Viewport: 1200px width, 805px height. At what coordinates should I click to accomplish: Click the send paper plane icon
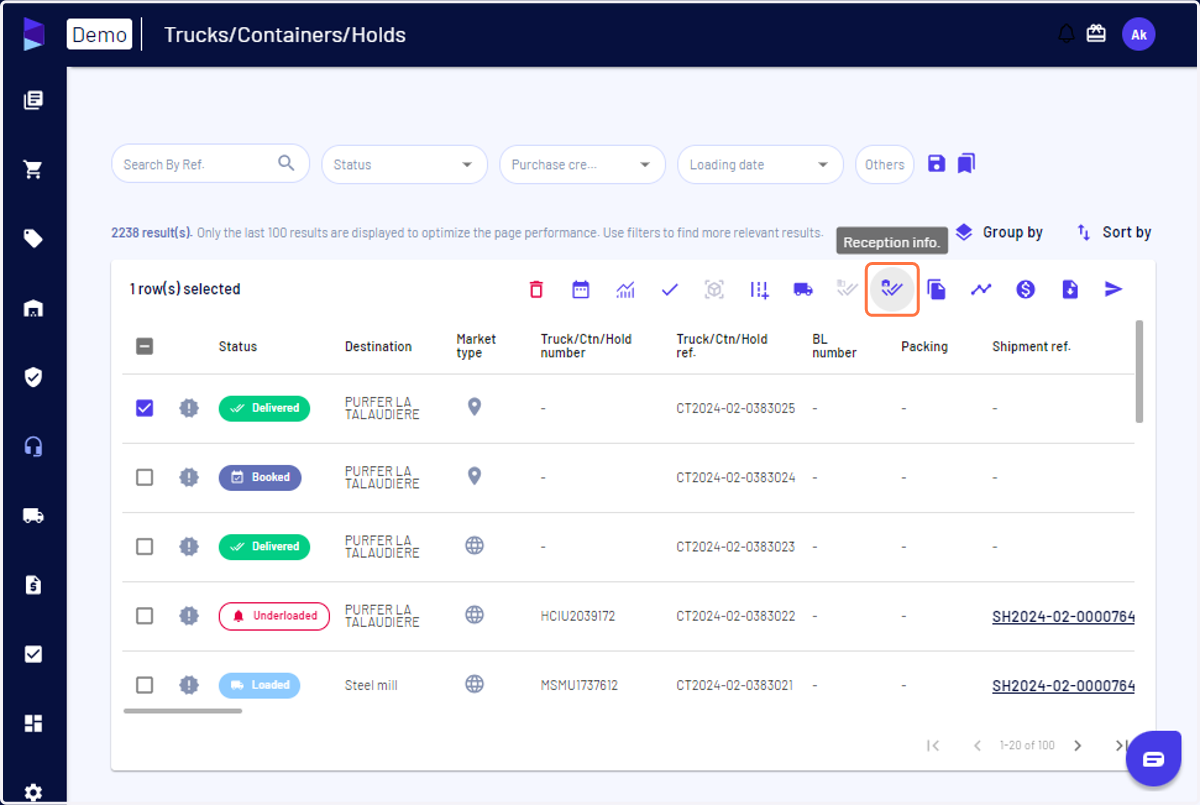tap(1114, 290)
